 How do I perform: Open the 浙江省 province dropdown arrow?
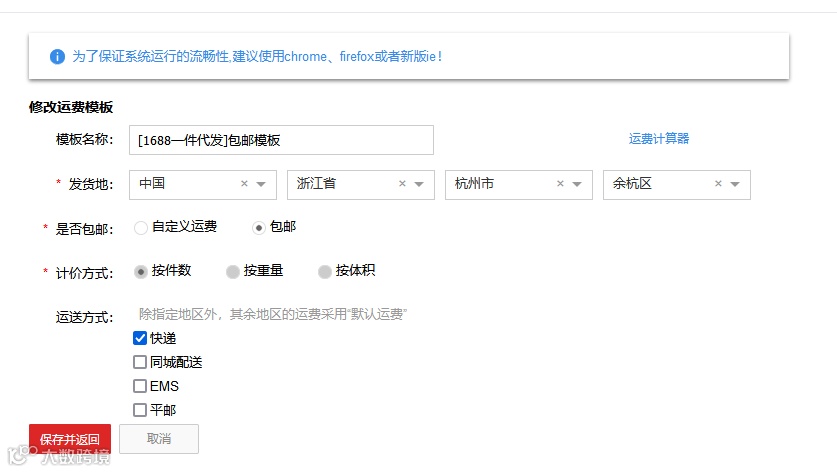(x=419, y=184)
